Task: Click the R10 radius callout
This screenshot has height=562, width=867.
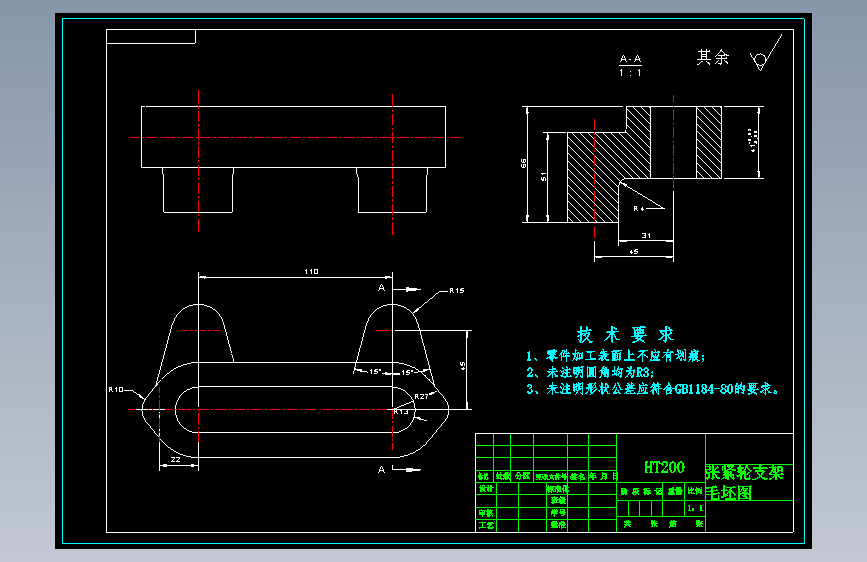Action: pos(116,389)
